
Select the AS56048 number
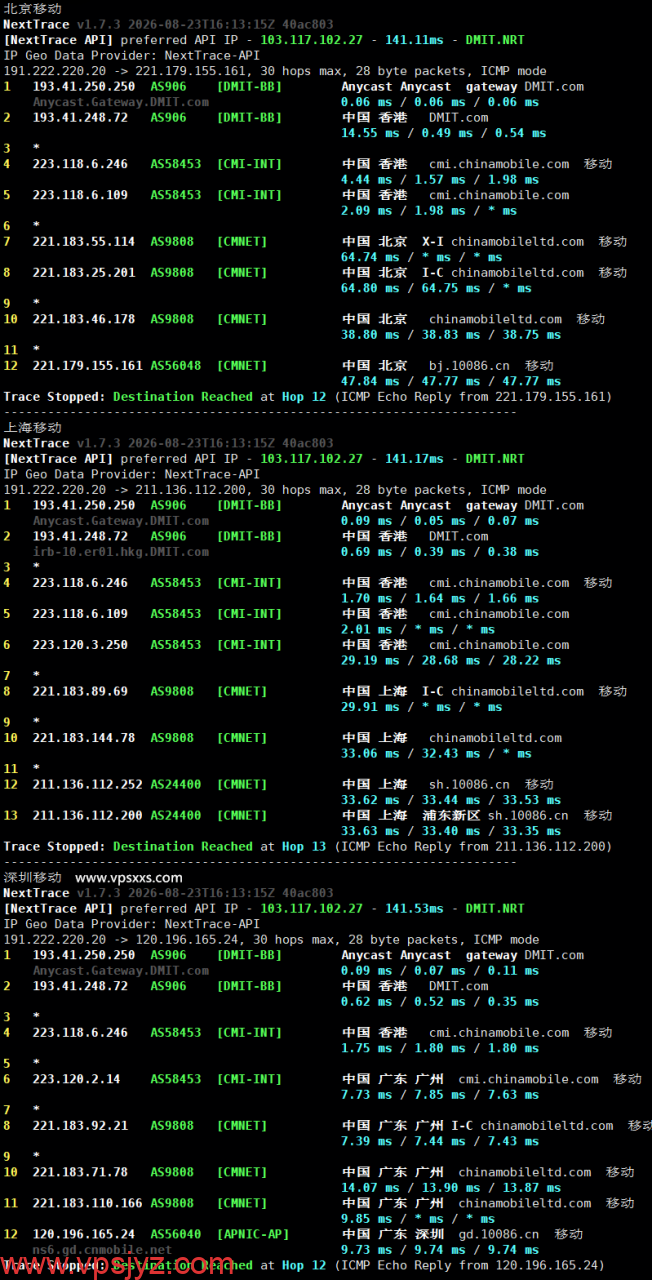[176, 366]
